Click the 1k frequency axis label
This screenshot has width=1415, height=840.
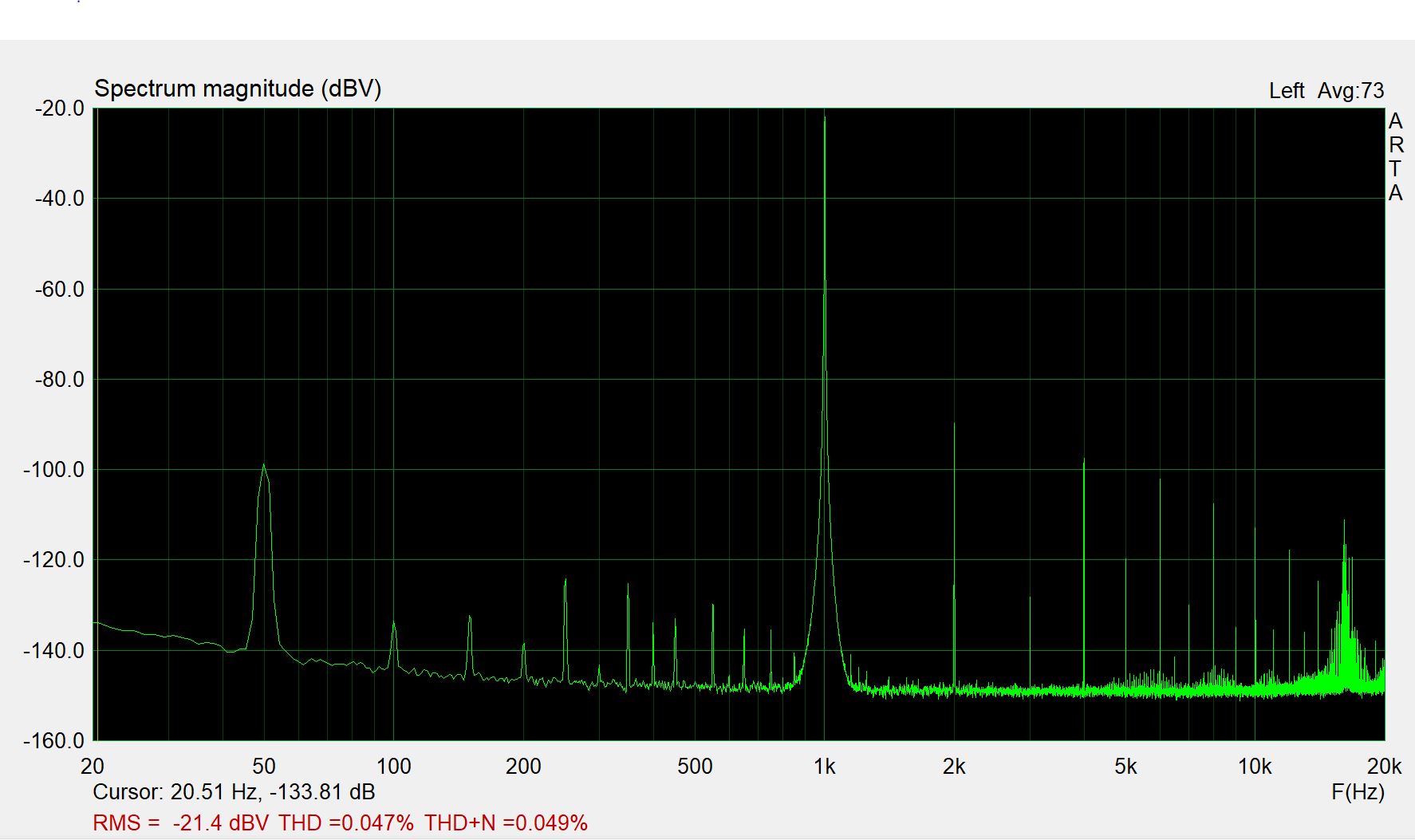(x=825, y=767)
